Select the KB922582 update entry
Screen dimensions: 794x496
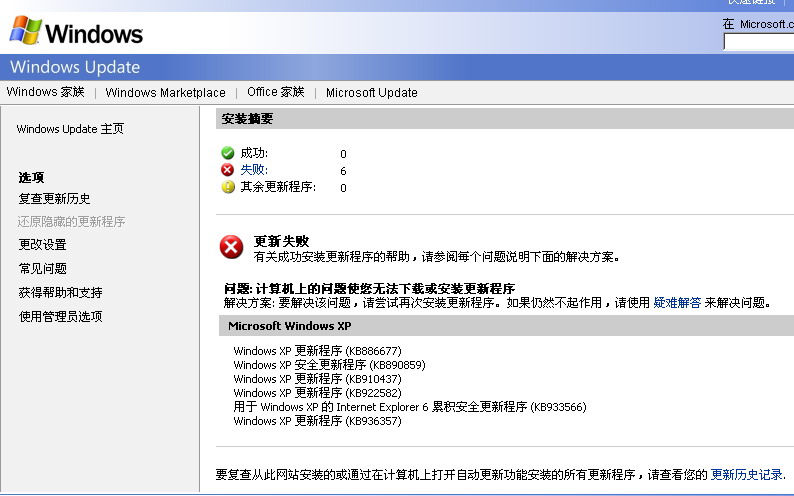(317, 393)
